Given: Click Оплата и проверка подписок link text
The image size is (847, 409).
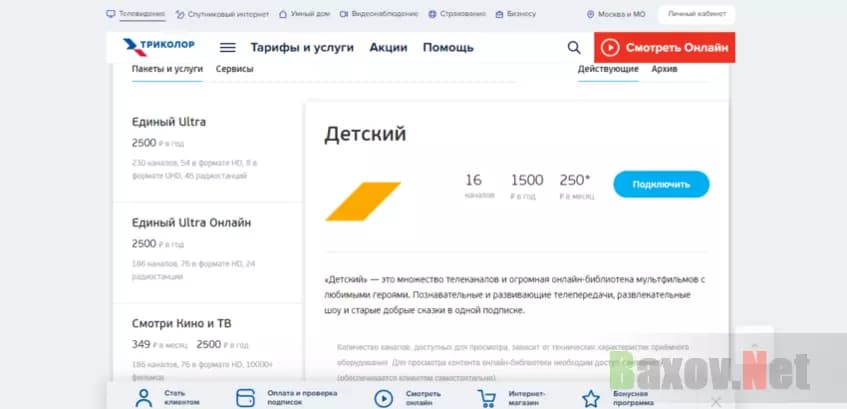Looking at the screenshot, I should pos(302,398).
